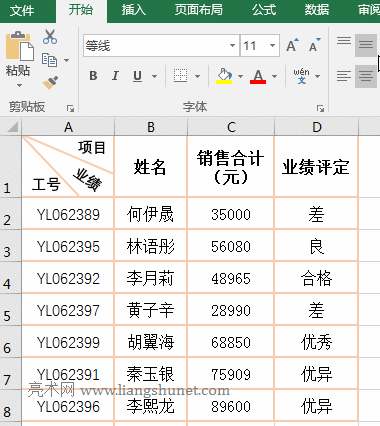Viewport: 380px width, 426px height.
Task: Switch to the 插入 tab
Action: [x=134, y=10]
